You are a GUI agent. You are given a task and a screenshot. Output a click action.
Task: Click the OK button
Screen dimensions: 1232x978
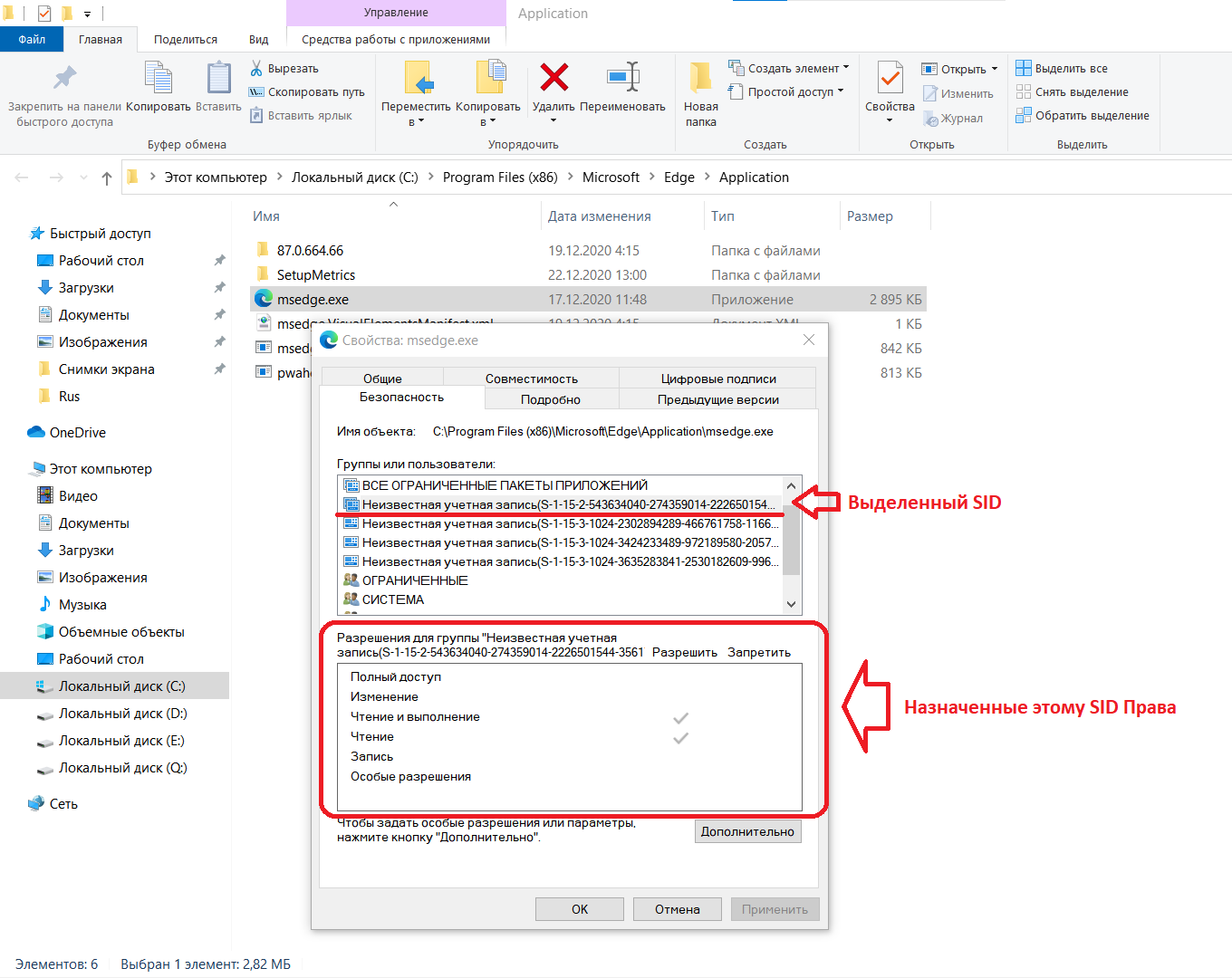pos(580,909)
